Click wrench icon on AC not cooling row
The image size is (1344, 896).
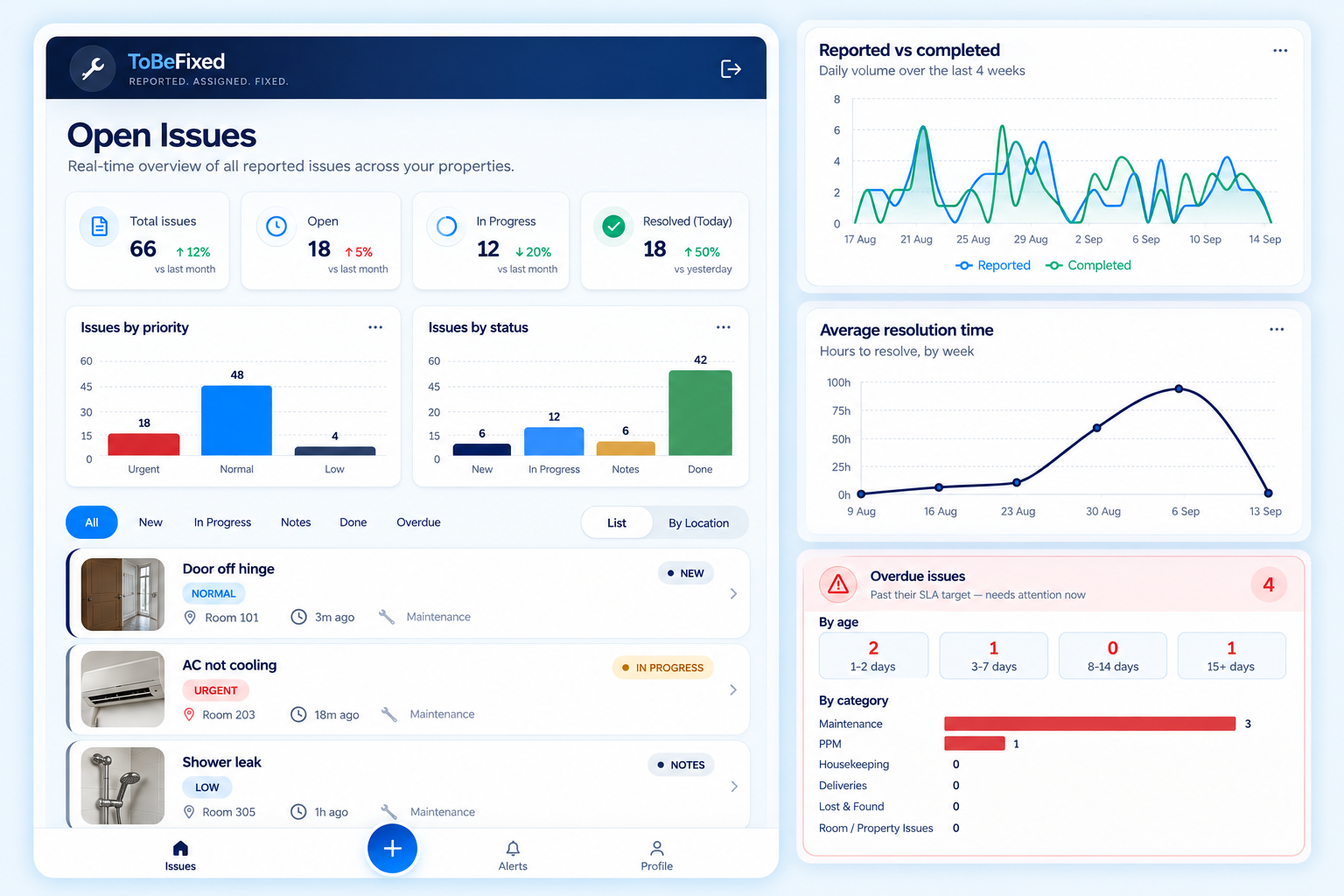click(389, 714)
